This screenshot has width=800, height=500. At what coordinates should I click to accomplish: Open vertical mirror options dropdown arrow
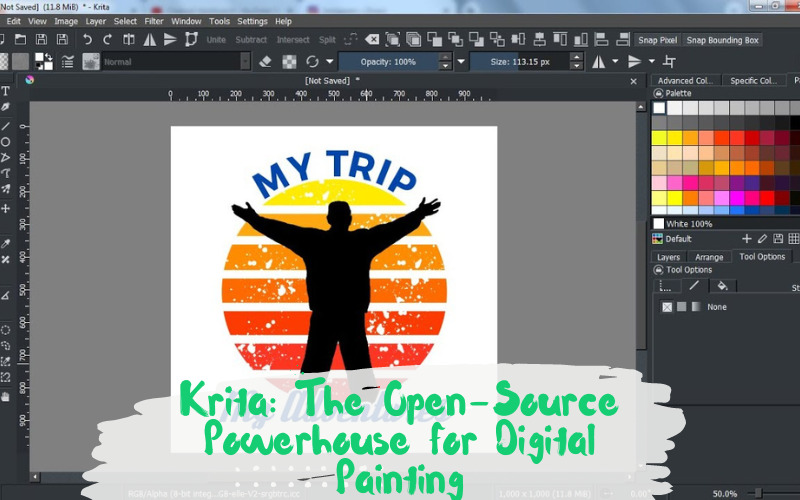coord(652,61)
